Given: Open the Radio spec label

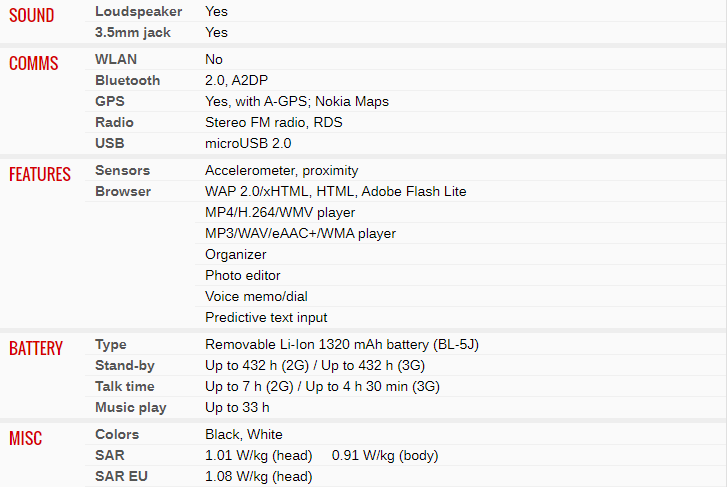Looking at the screenshot, I should [x=114, y=122].
